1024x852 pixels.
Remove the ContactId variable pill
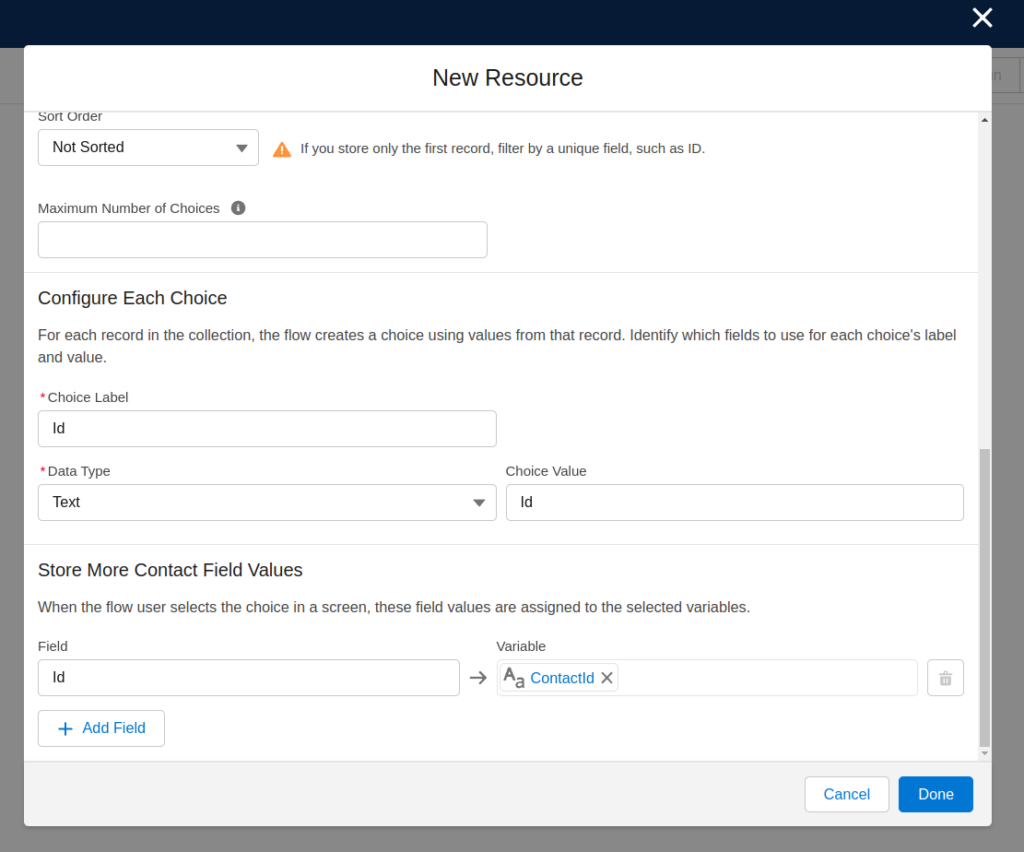tap(606, 678)
